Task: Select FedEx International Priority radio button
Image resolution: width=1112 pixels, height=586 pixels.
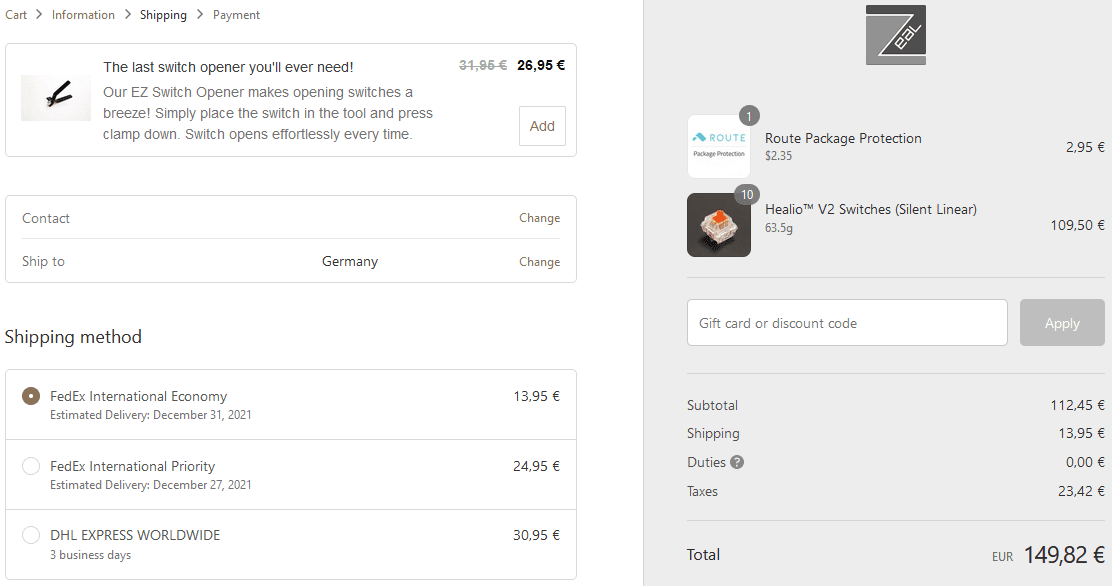Action: pyautogui.click(x=30, y=466)
